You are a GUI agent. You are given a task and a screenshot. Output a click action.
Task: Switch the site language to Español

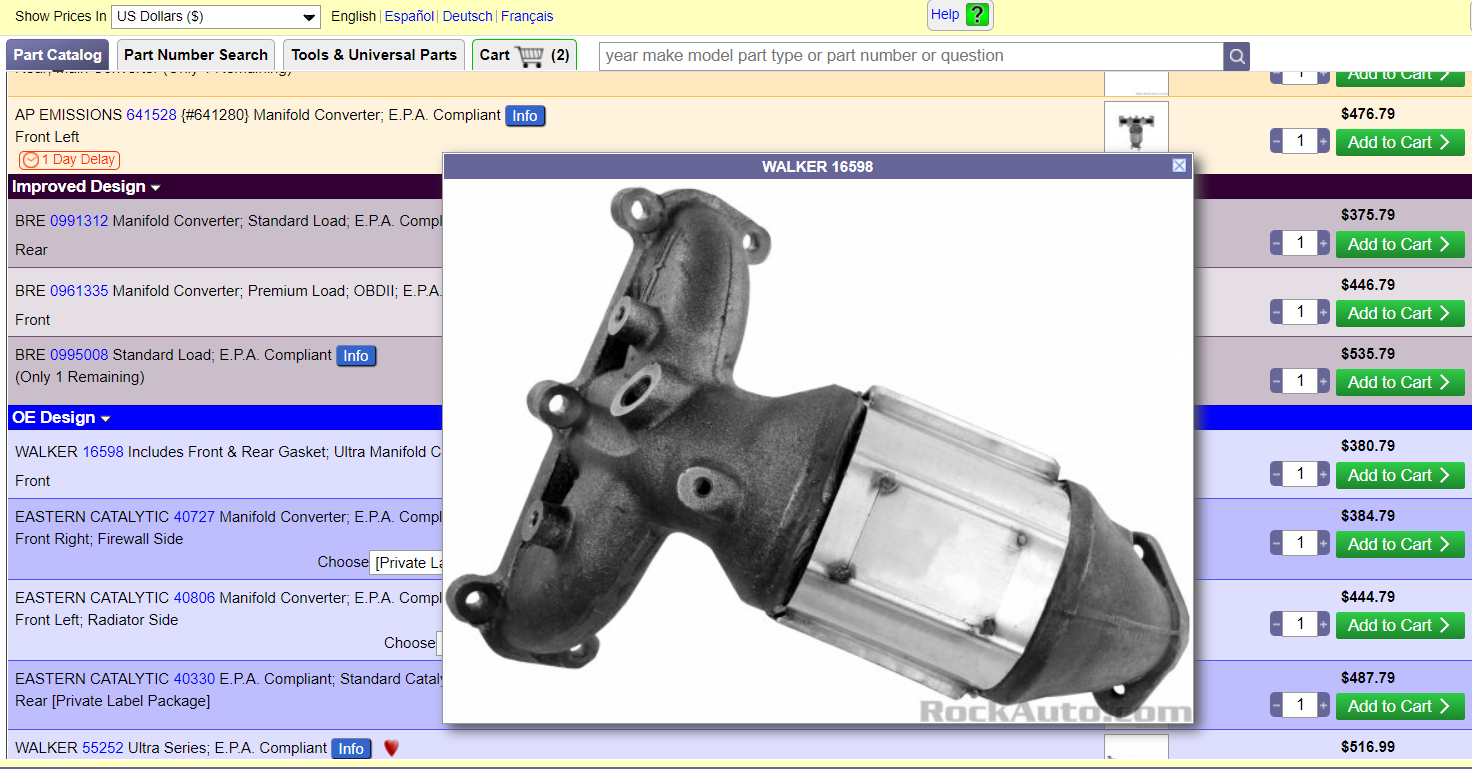[409, 16]
